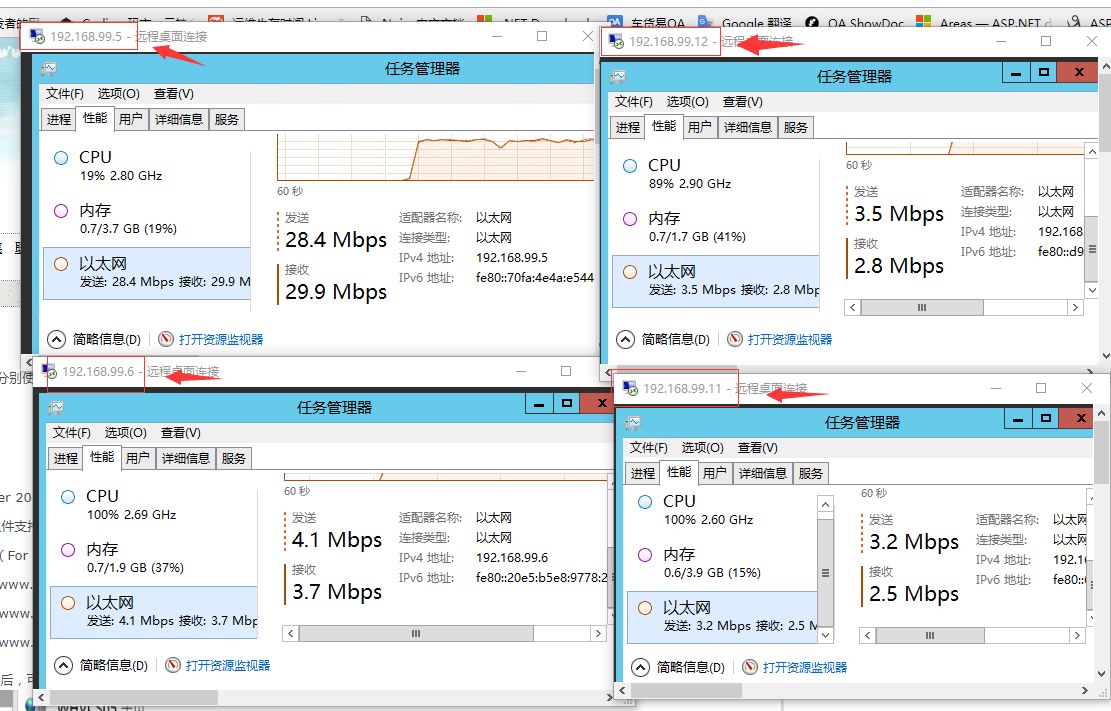Screen dimensions: 1111x711
Task: Open the 详细信息 tab in the 192.168.99.6 window
Action: tap(186, 458)
